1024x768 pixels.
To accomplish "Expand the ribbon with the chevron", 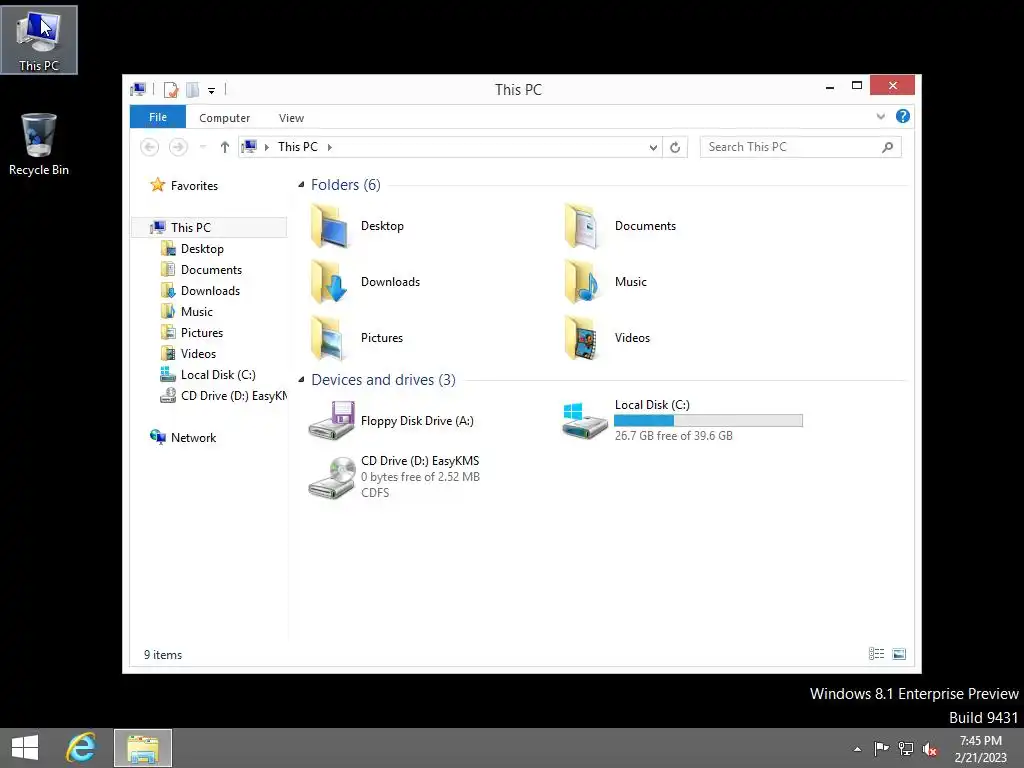I will click(x=880, y=117).
